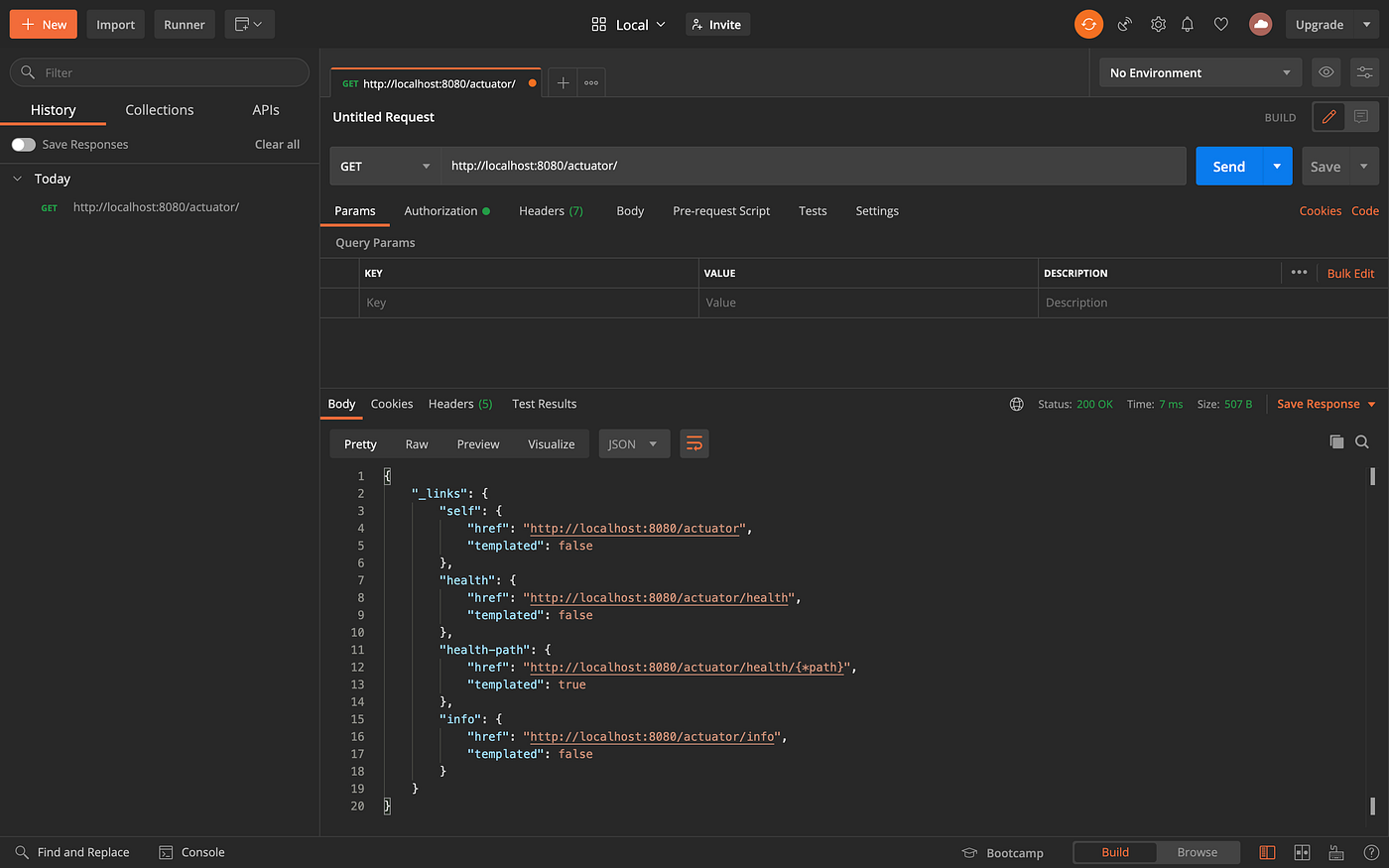Search within the response body
The height and width of the screenshot is (868, 1389).
1362,442
